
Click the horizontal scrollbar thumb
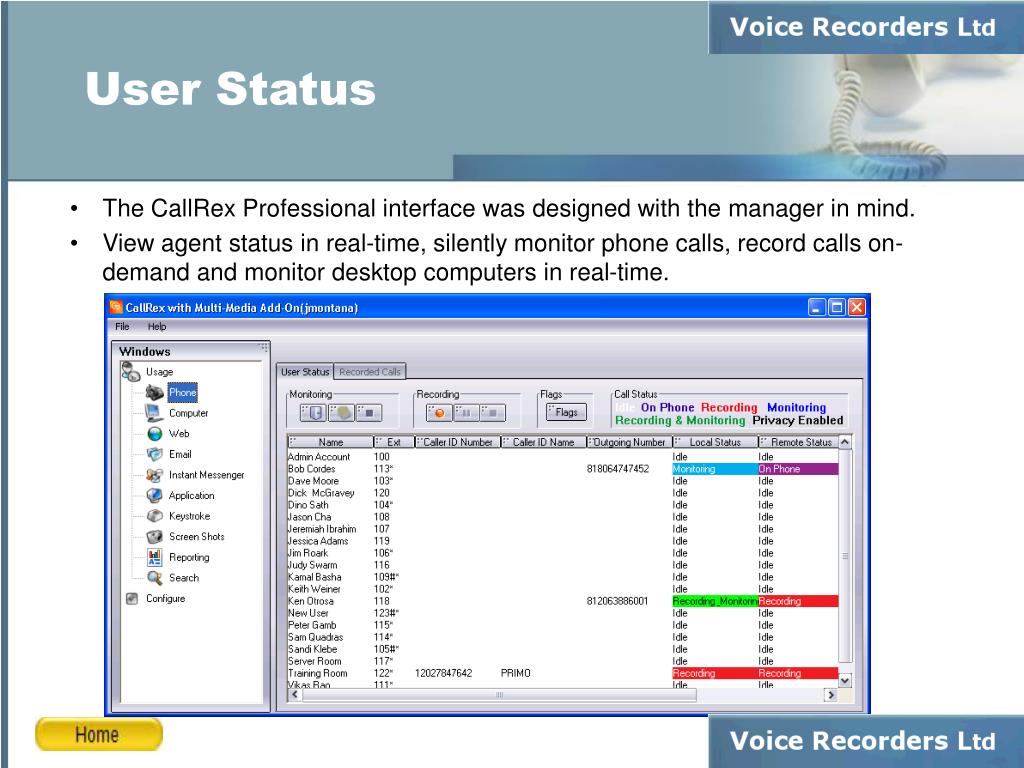click(499, 695)
